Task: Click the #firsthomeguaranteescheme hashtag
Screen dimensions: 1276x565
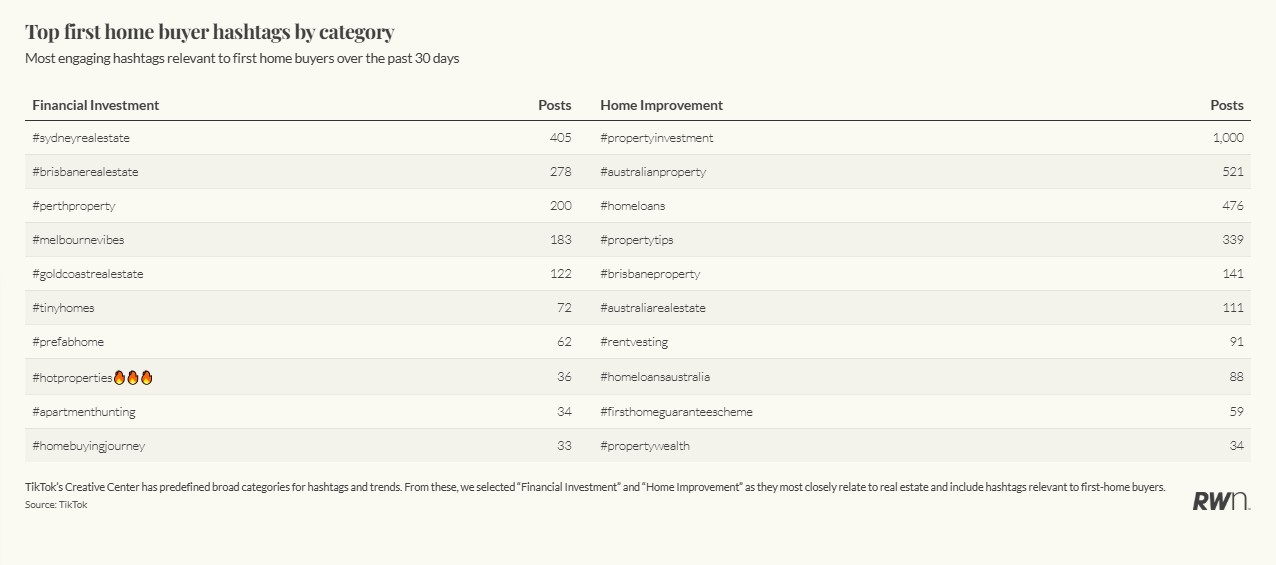Action: click(x=677, y=412)
